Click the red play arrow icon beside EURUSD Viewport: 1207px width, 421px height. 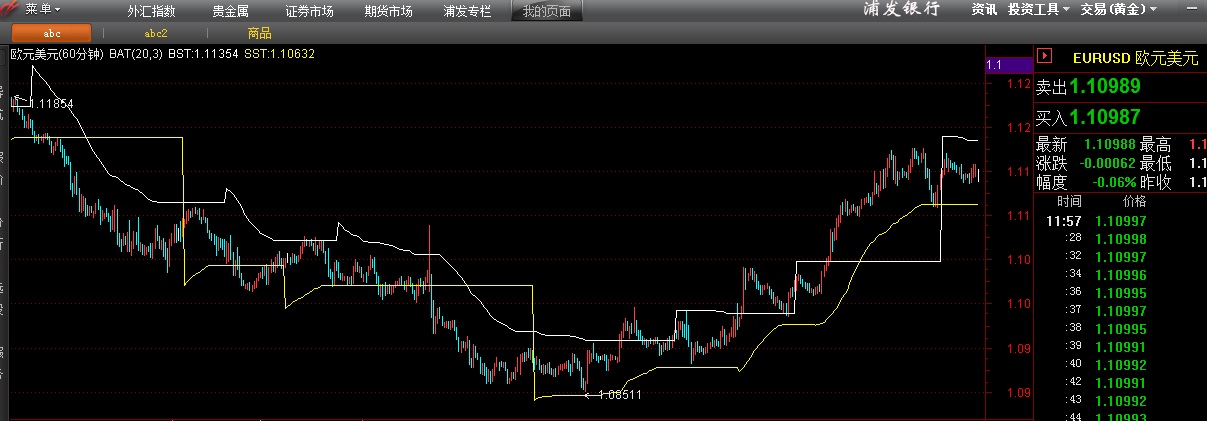tap(1045, 57)
